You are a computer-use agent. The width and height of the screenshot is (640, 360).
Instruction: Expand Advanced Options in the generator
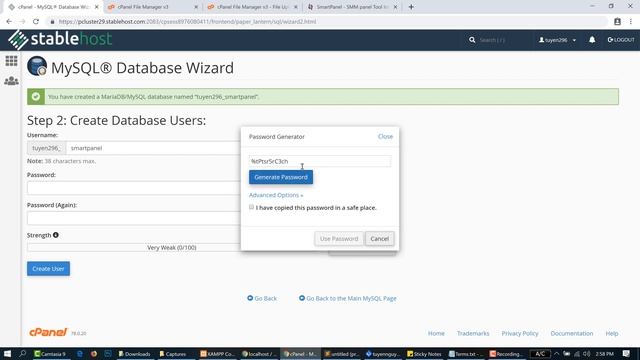click(x=276, y=195)
